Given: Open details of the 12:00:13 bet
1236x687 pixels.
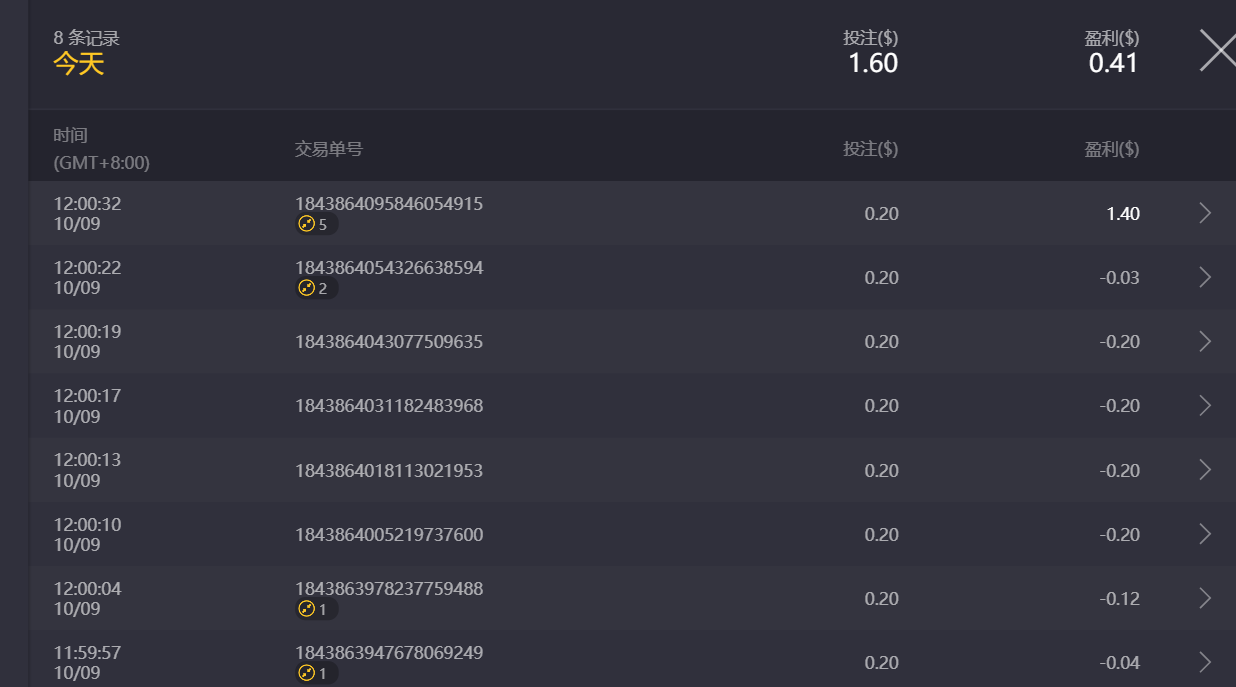Looking at the screenshot, I should click(1204, 470).
